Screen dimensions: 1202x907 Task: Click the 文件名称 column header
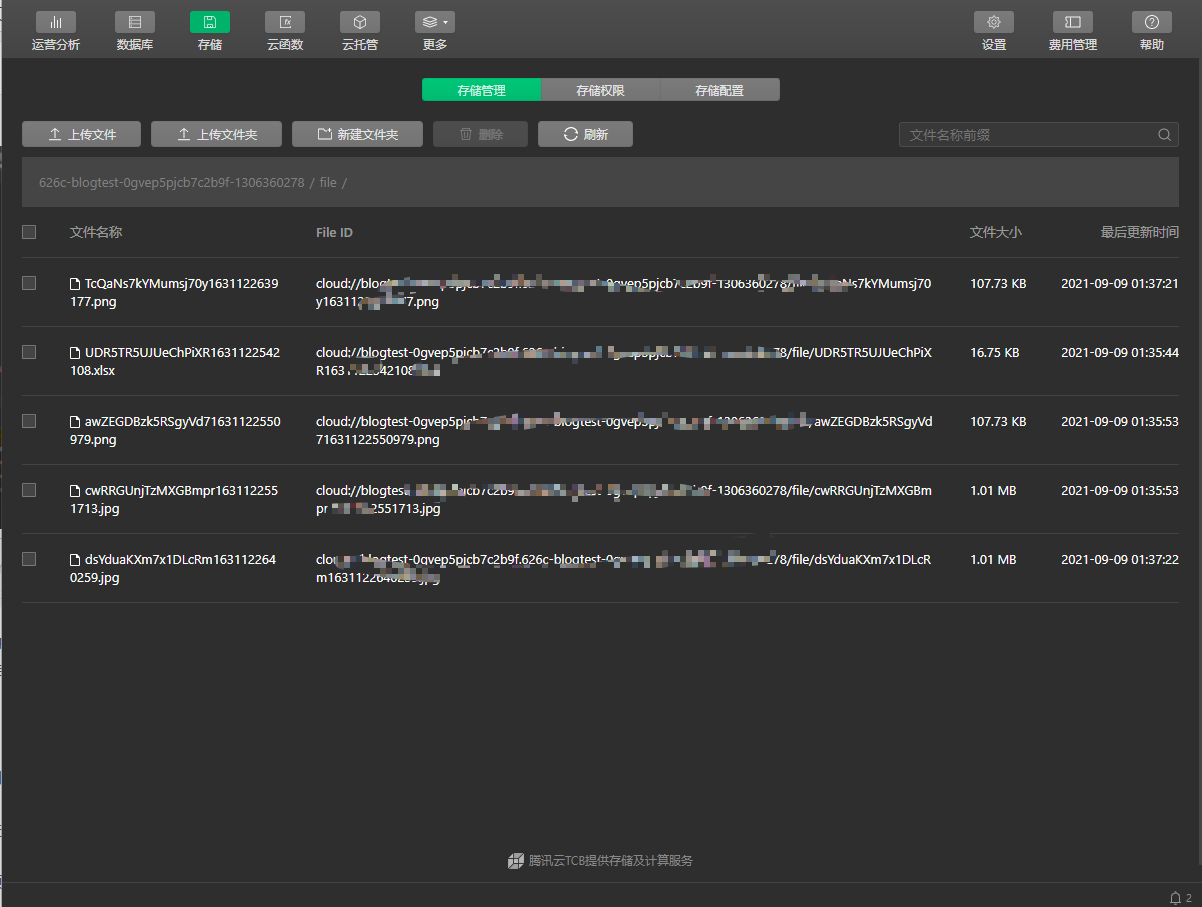96,232
